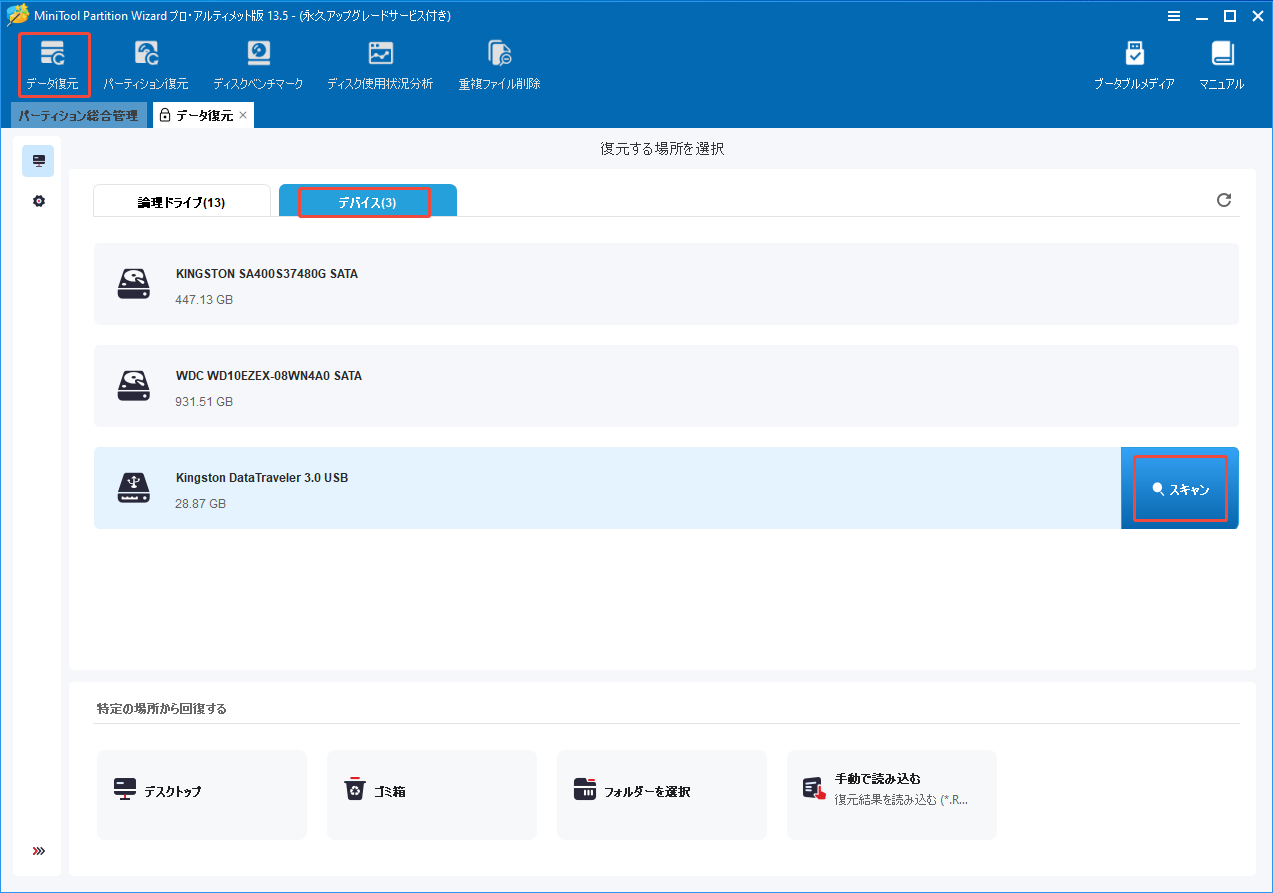This screenshot has width=1273, height=893.
Task: Click the スキャン button for Kingston DataTraveler
Action: (x=1180, y=488)
